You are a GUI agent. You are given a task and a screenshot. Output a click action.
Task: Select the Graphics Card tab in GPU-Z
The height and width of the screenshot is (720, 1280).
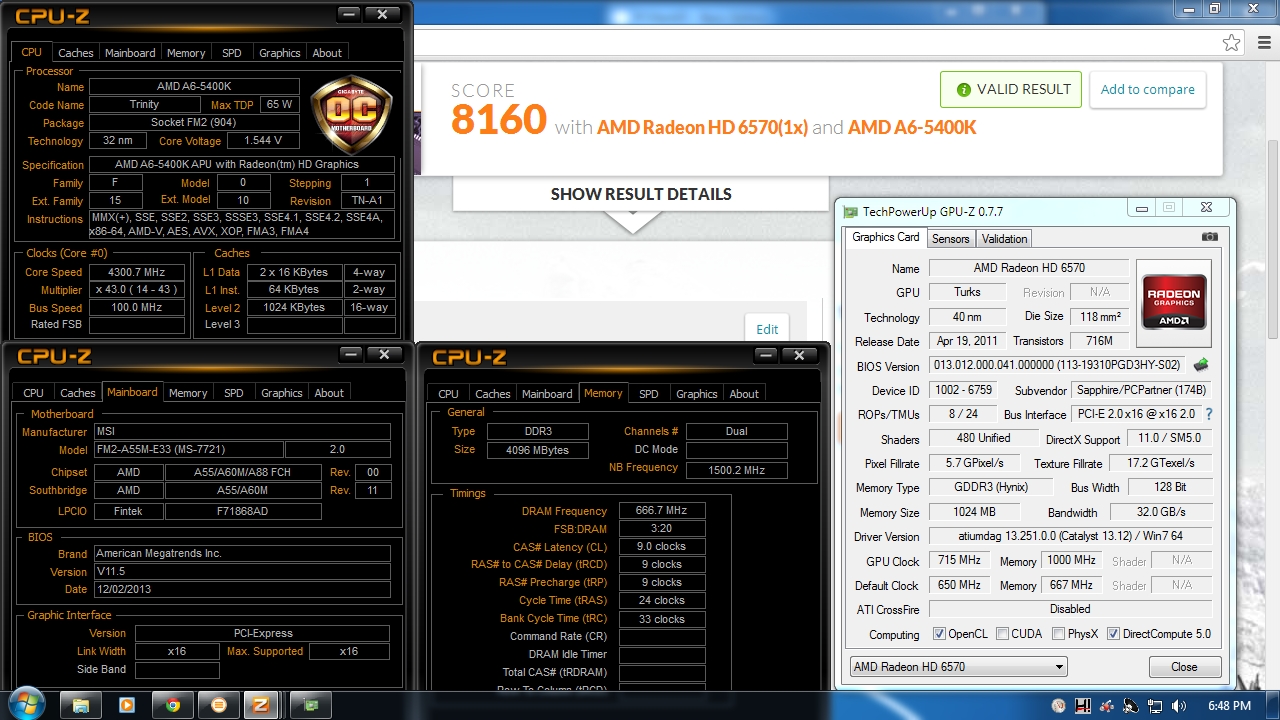tap(885, 237)
